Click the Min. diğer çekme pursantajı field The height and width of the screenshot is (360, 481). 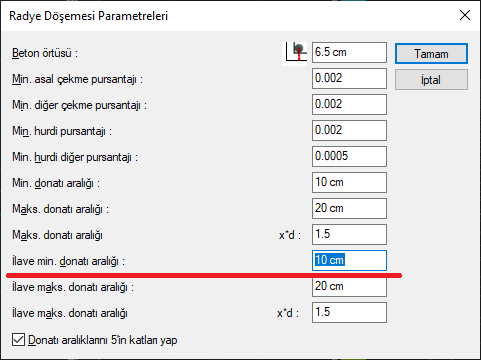point(349,104)
